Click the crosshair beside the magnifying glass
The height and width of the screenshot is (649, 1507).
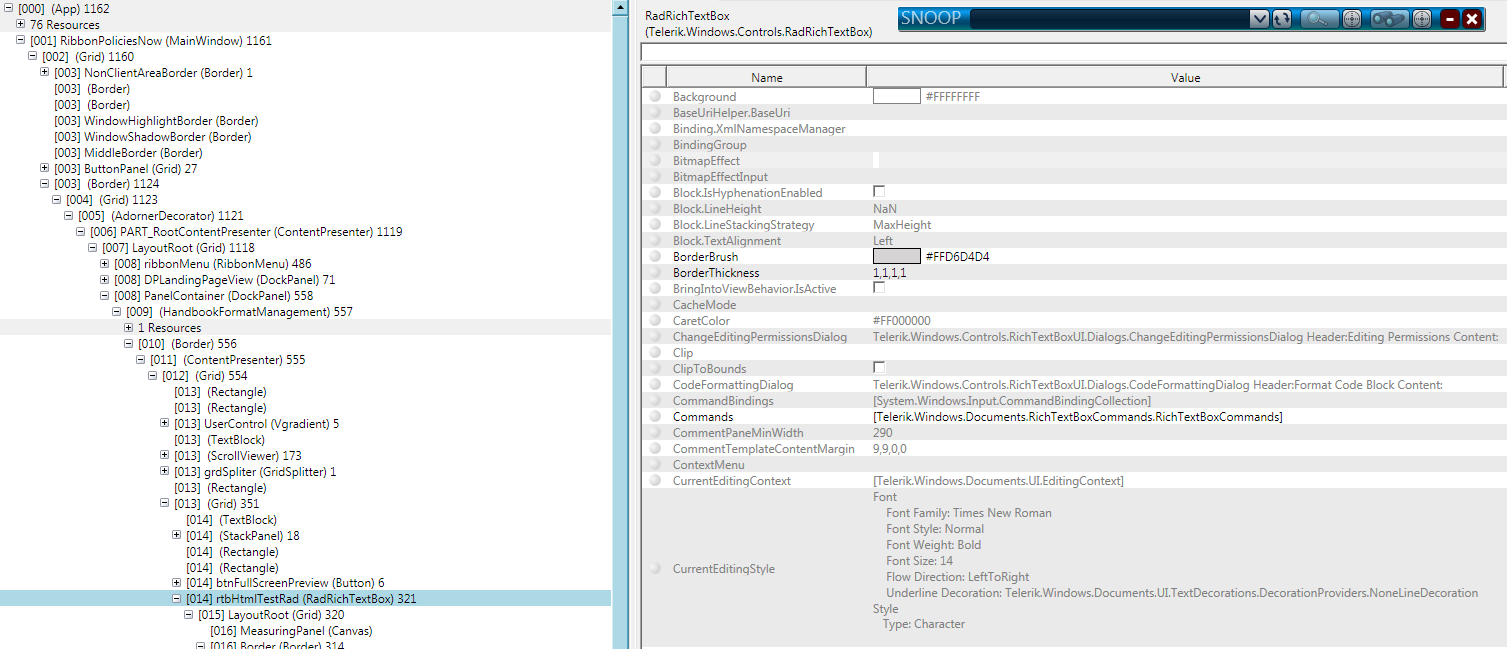pyautogui.click(x=1350, y=19)
